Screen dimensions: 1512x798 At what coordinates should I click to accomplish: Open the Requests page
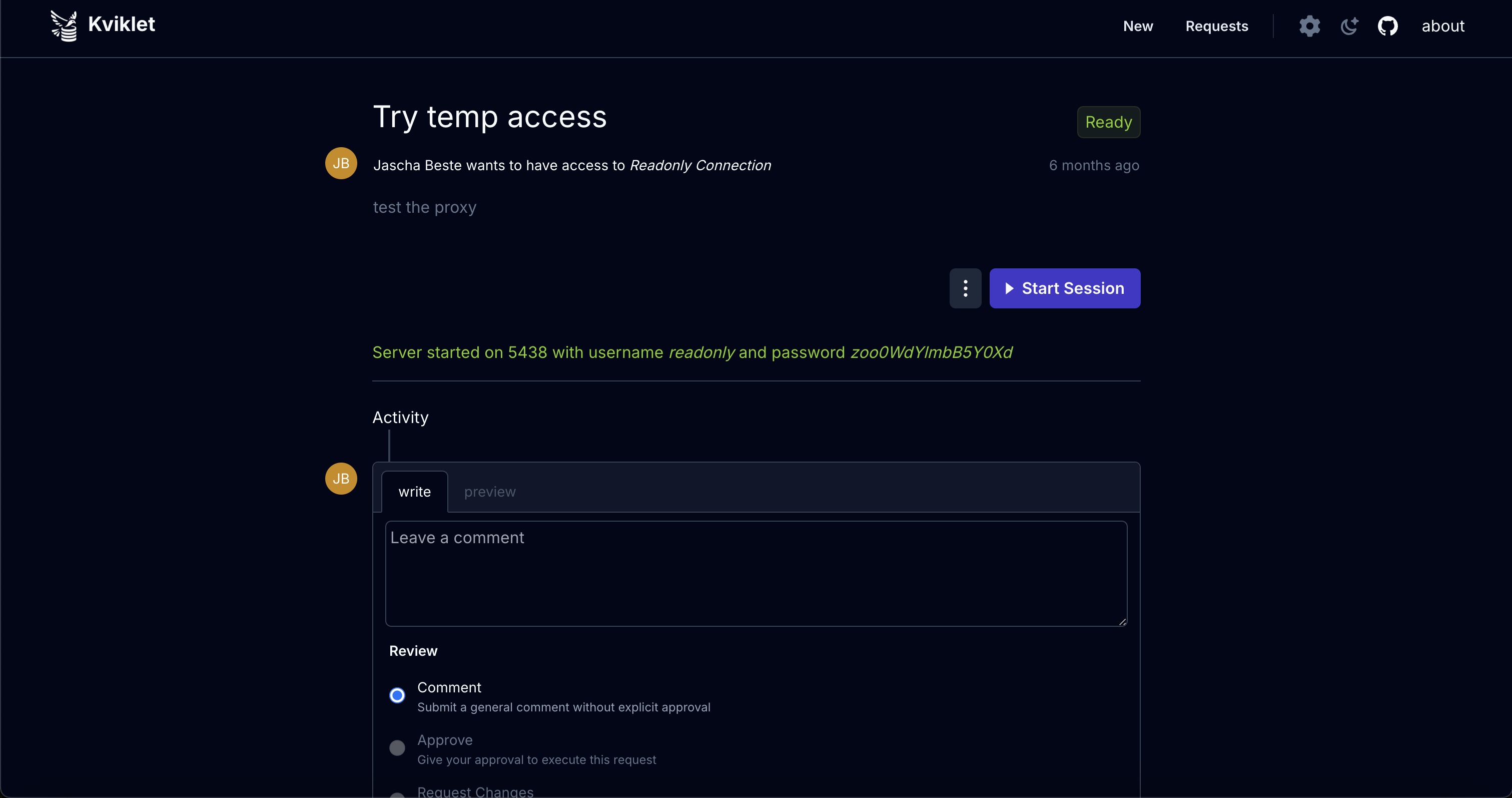click(x=1216, y=26)
